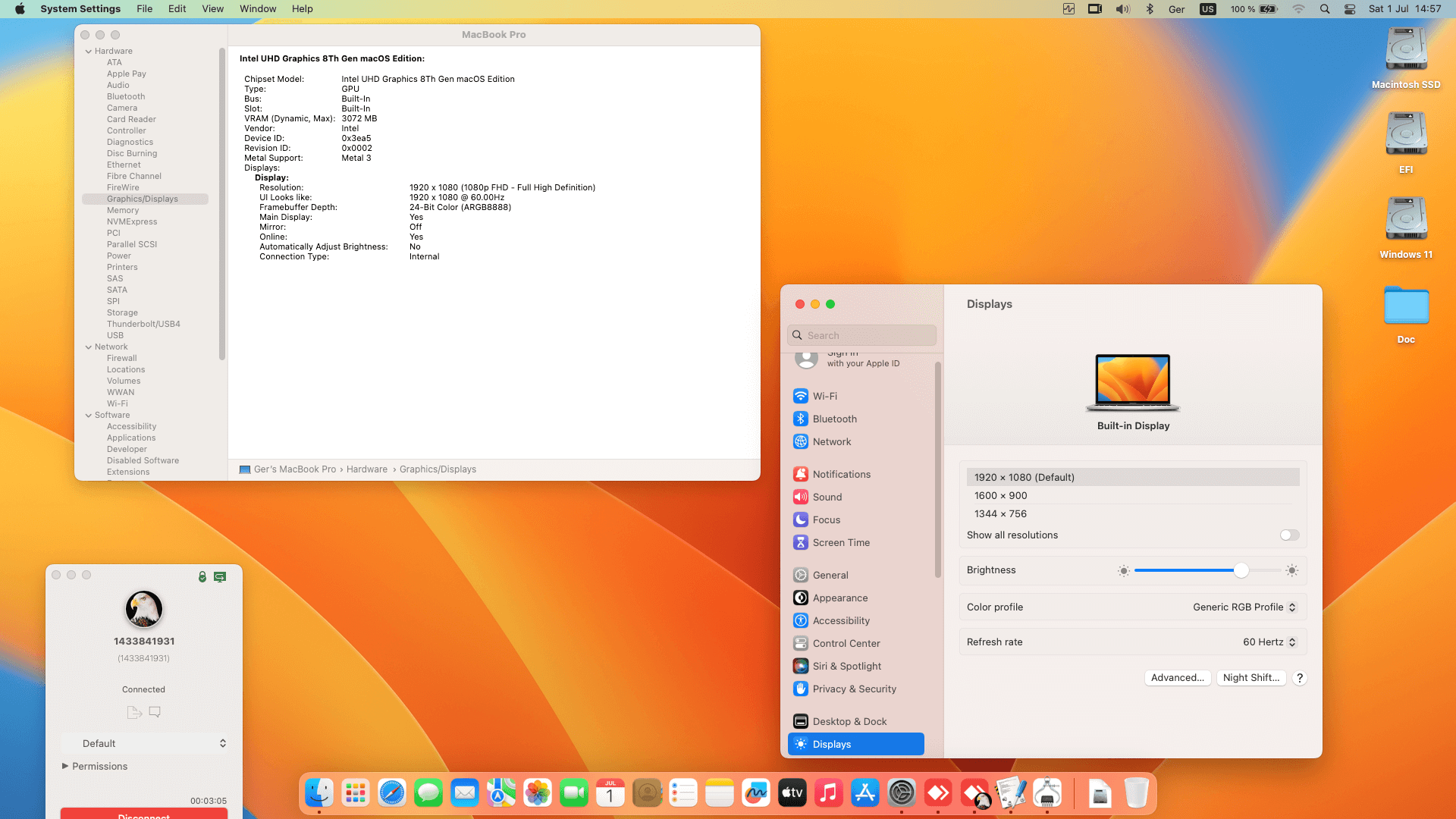Screen dimensions: 1456x819
Task: Click the red Disconnect button
Action: click(x=144, y=814)
